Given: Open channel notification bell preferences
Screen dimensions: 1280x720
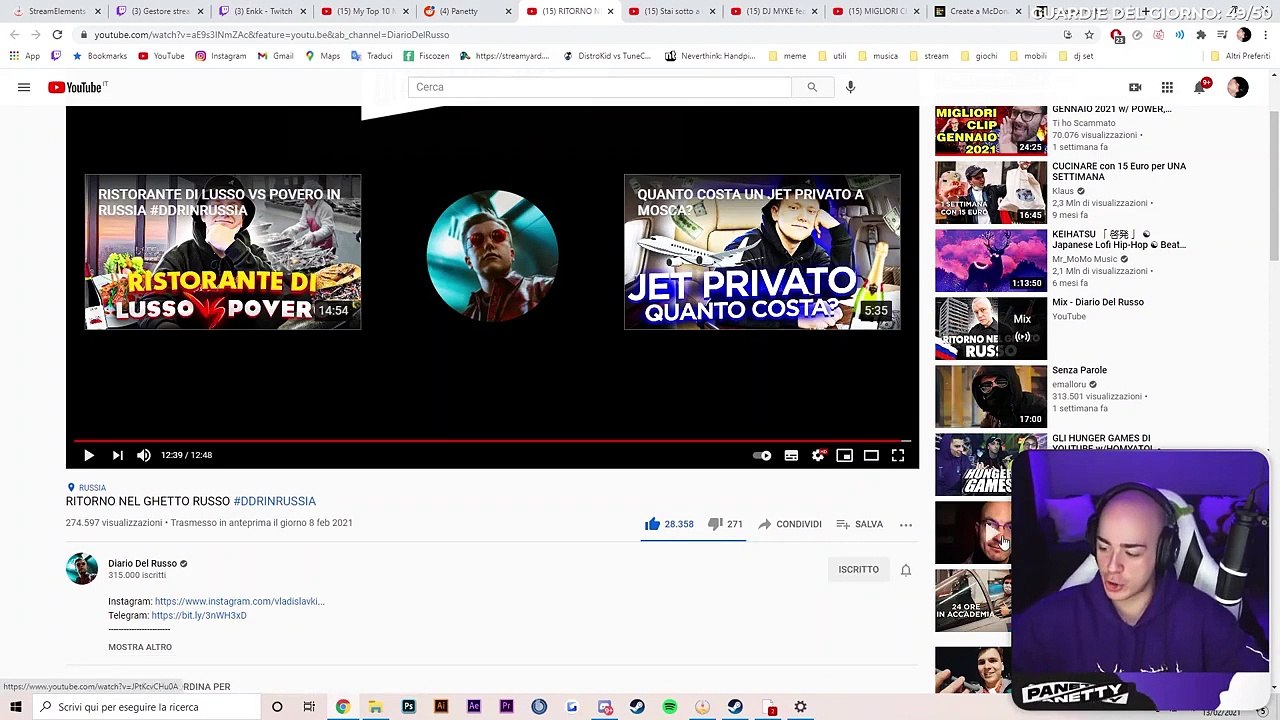Looking at the screenshot, I should pyautogui.click(x=906, y=569).
